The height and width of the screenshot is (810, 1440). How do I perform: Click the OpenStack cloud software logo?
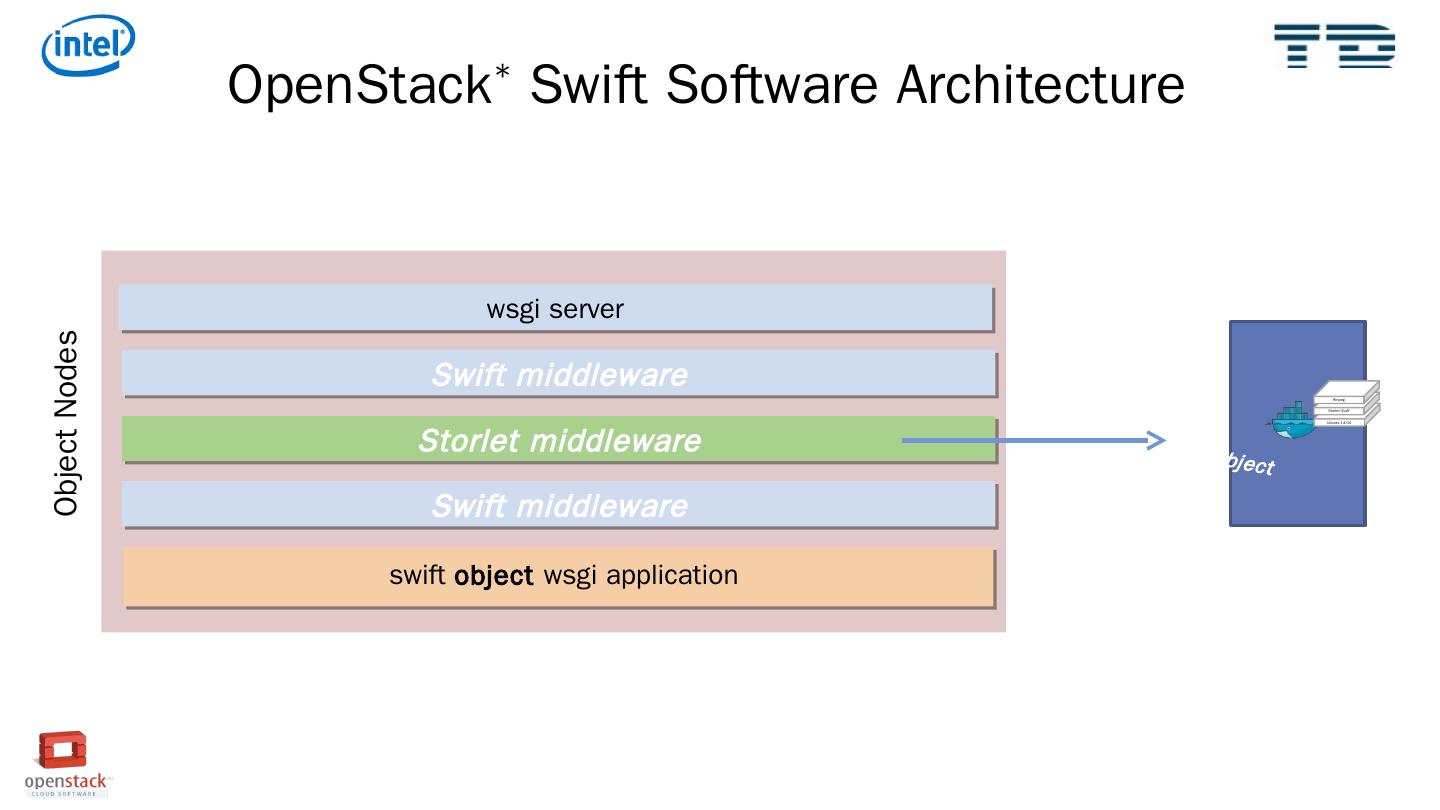pyautogui.click(x=66, y=763)
